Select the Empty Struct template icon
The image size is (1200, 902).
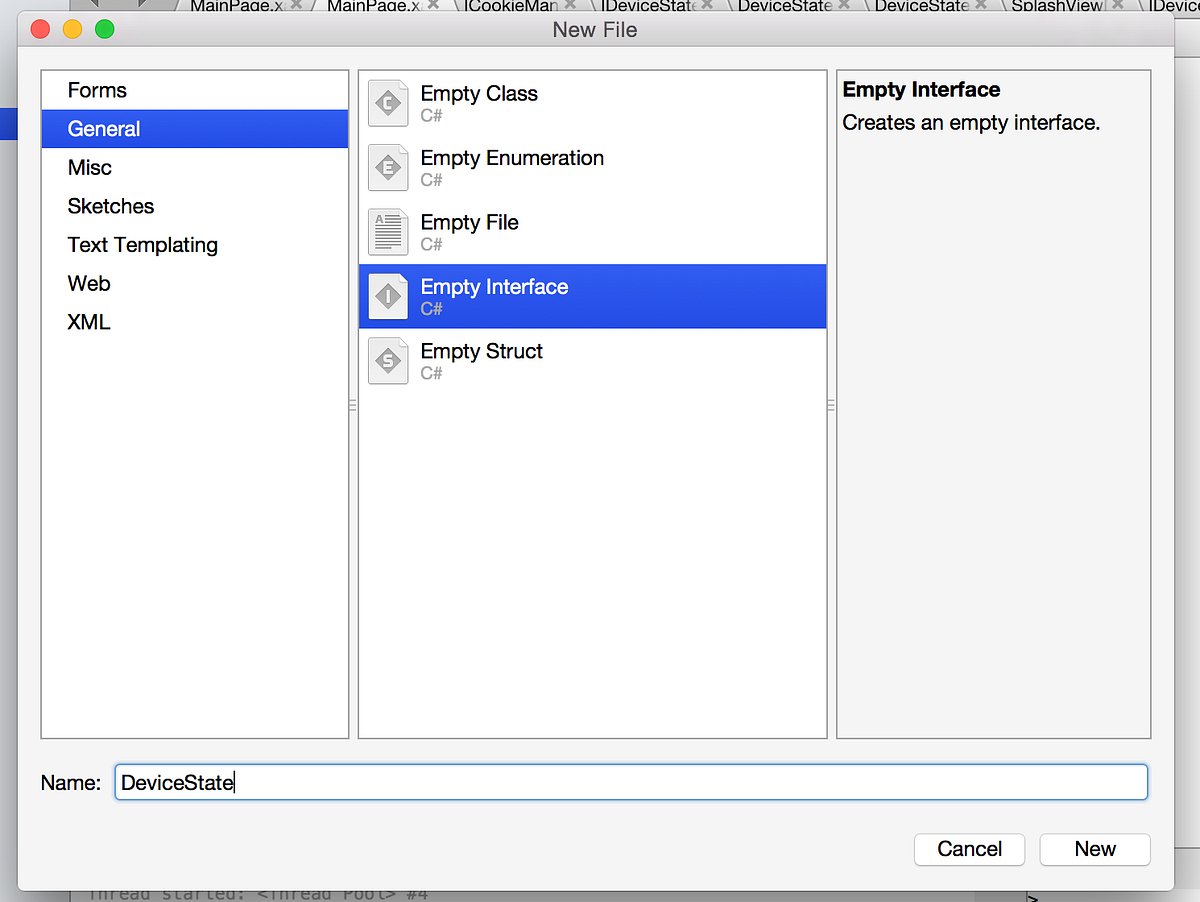coord(388,361)
